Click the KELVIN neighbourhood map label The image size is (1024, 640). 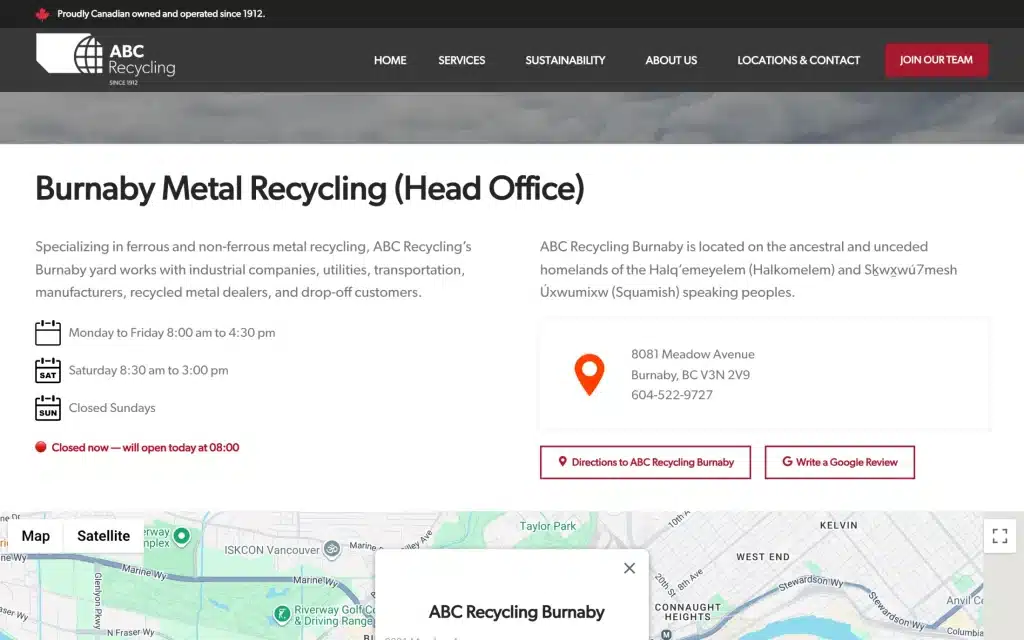coord(839,525)
